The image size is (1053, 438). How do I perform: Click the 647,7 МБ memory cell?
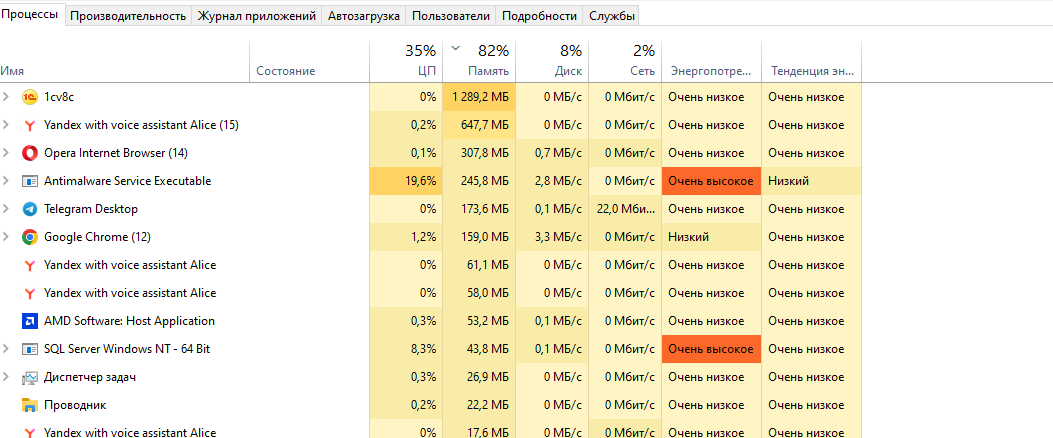tap(479, 125)
